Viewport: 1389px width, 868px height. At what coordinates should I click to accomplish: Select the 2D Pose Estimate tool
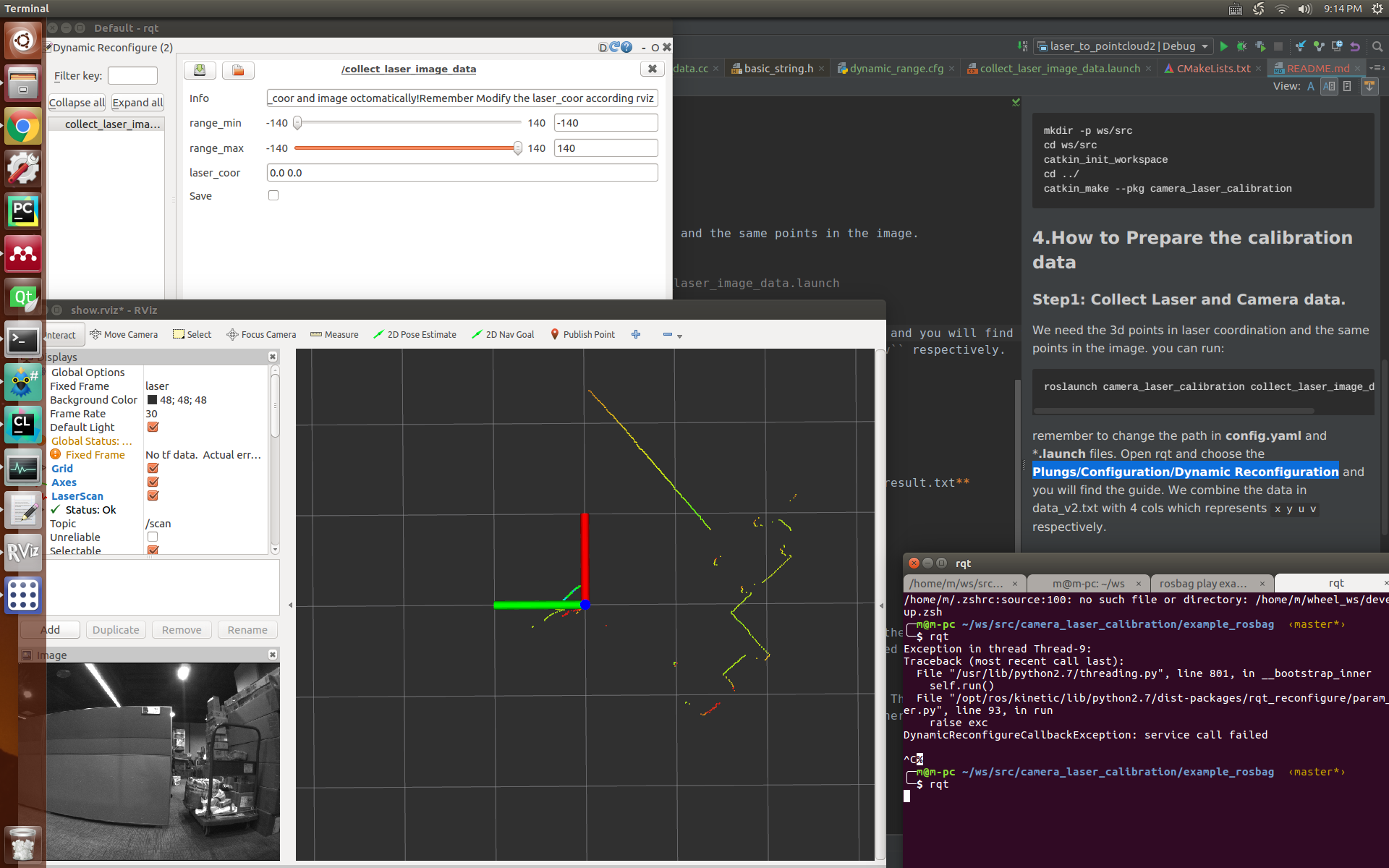pos(415,334)
